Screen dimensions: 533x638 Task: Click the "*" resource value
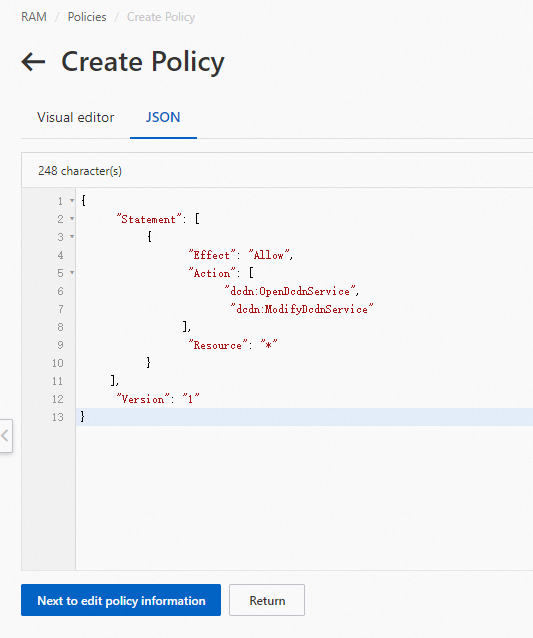269,345
